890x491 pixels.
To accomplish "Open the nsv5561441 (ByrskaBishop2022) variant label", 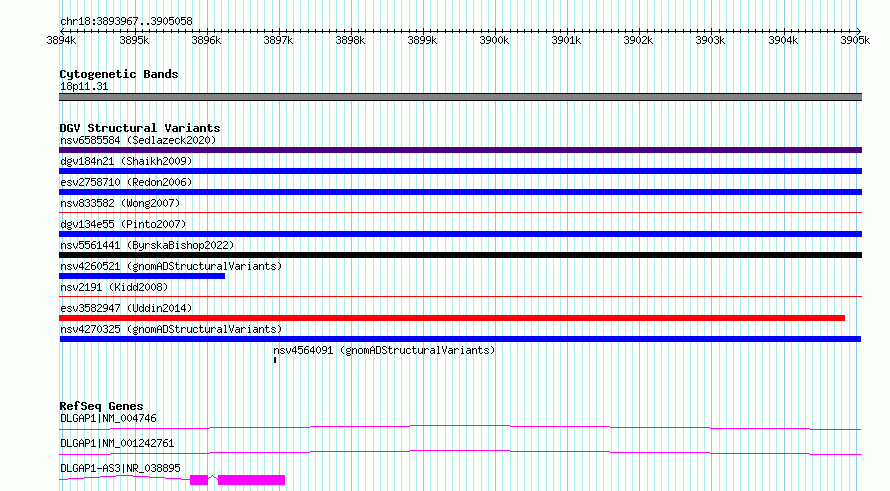I will click(147, 245).
